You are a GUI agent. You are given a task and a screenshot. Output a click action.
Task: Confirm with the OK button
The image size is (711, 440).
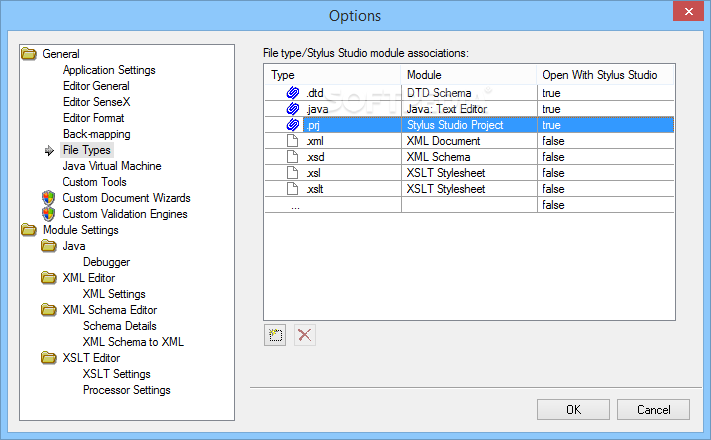(574, 410)
